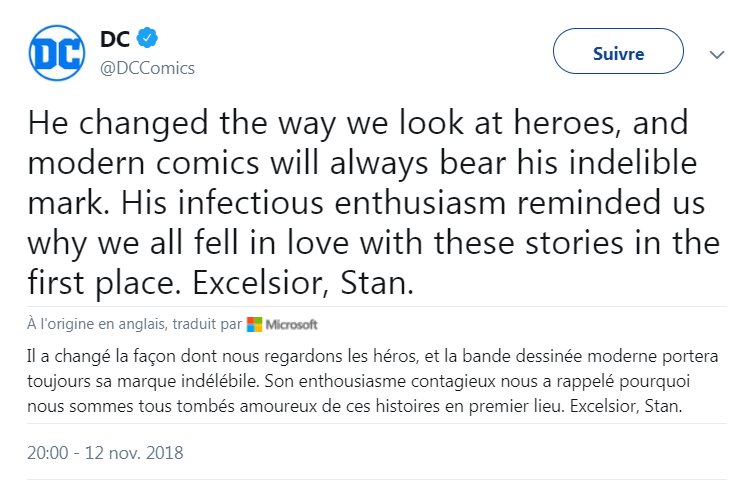
Task: Click the 20:00 time in the timestamp
Action: [x=47, y=452]
